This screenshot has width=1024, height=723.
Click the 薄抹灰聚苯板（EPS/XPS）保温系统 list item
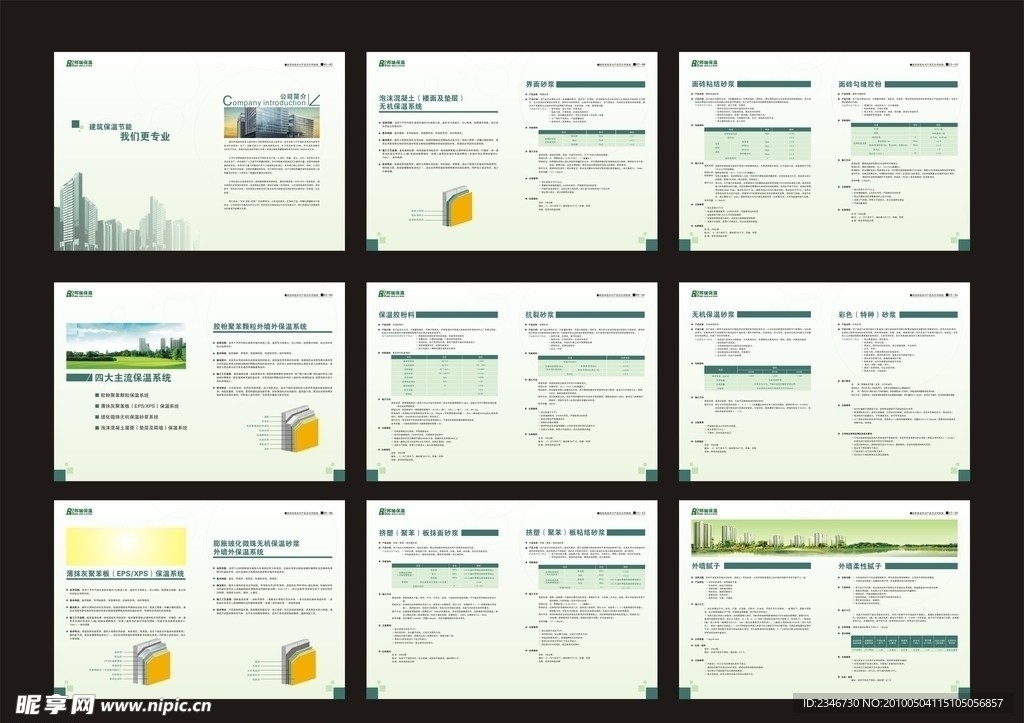[x=136, y=406]
